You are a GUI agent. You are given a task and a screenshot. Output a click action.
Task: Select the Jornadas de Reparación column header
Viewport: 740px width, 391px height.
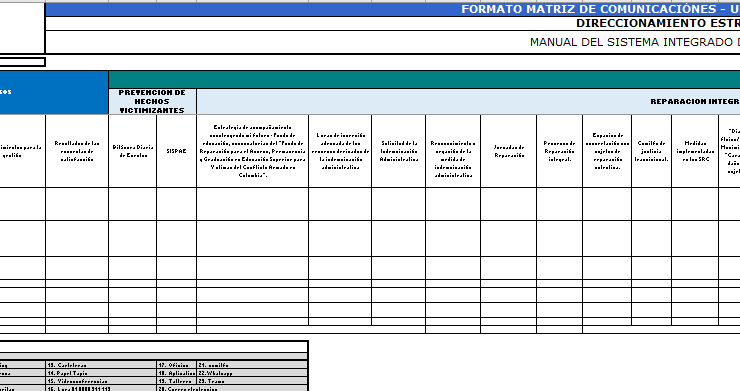pyautogui.click(x=509, y=151)
